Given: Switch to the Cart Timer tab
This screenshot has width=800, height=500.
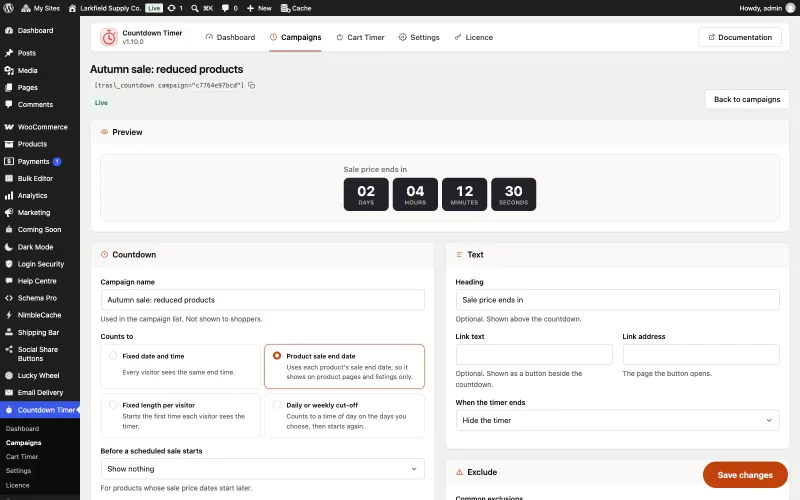Looking at the screenshot, I should pyautogui.click(x=360, y=37).
